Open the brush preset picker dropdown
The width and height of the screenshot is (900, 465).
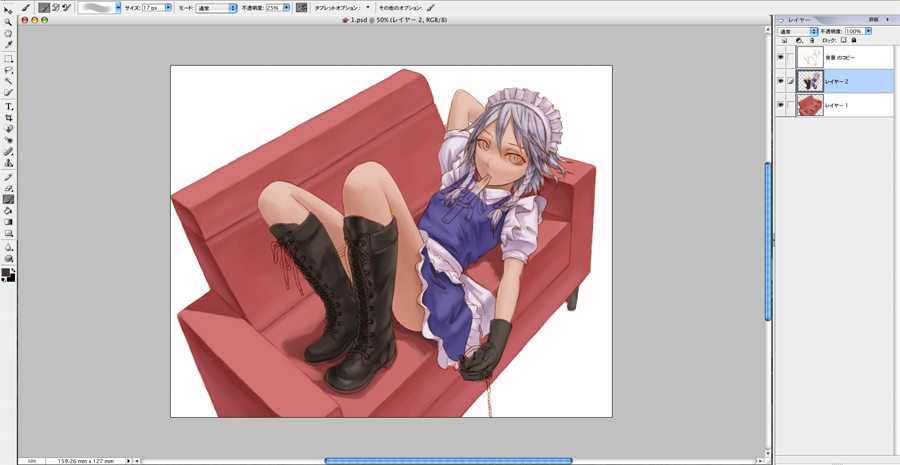click(x=118, y=7)
